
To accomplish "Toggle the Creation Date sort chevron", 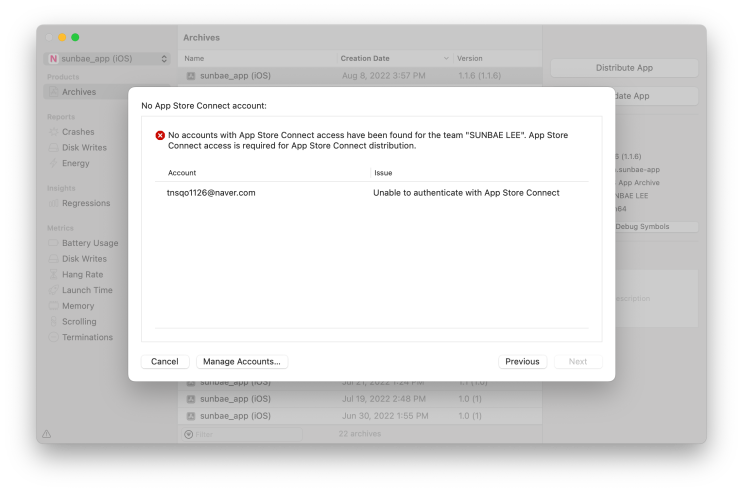I will pyautogui.click(x=446, y=58).
